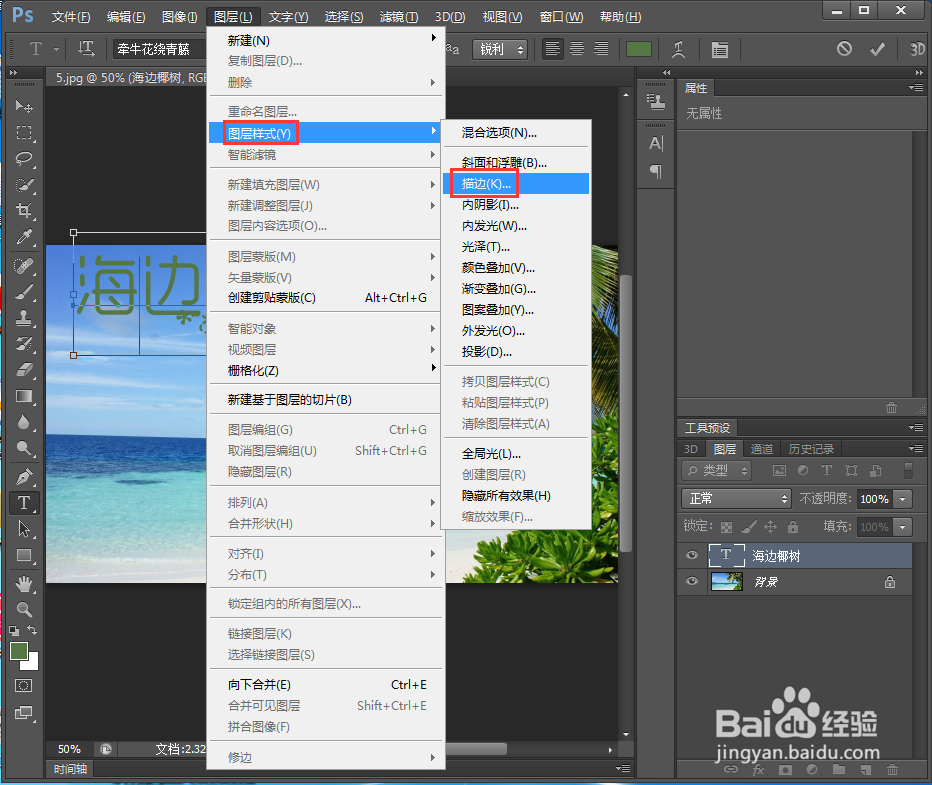Screen dimensions: 932x785
Task: Select the Move tool
Action: [25, 107]
